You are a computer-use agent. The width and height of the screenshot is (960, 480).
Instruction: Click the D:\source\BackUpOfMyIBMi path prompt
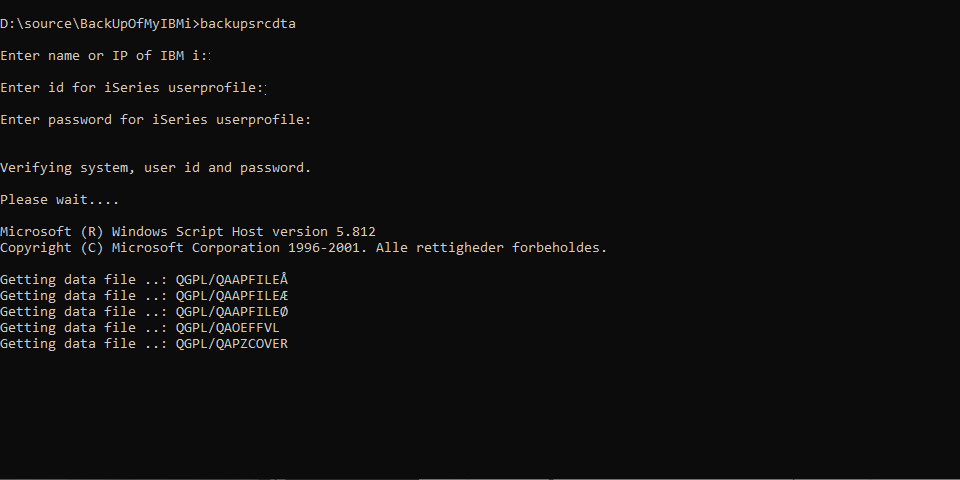(100, 24)
